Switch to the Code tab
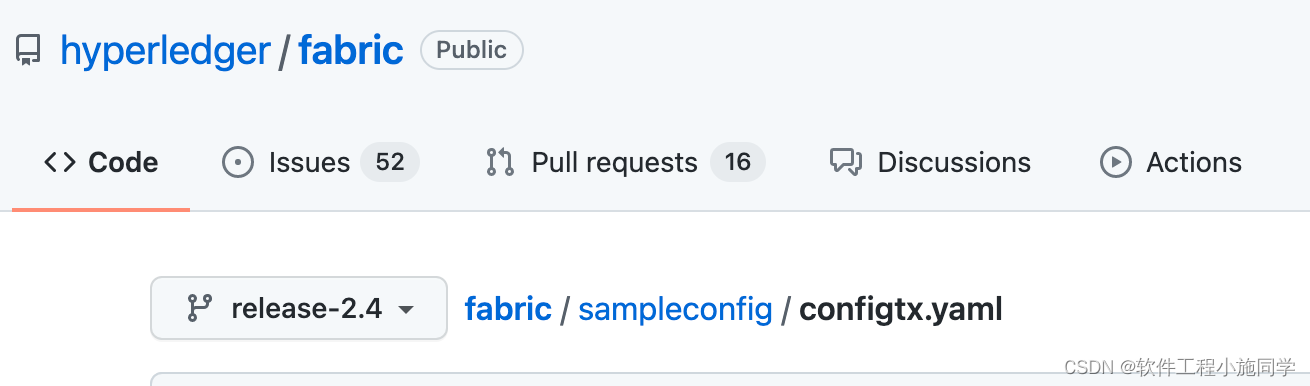Screen dimensions: 1310x386 [x=101, y=162]
